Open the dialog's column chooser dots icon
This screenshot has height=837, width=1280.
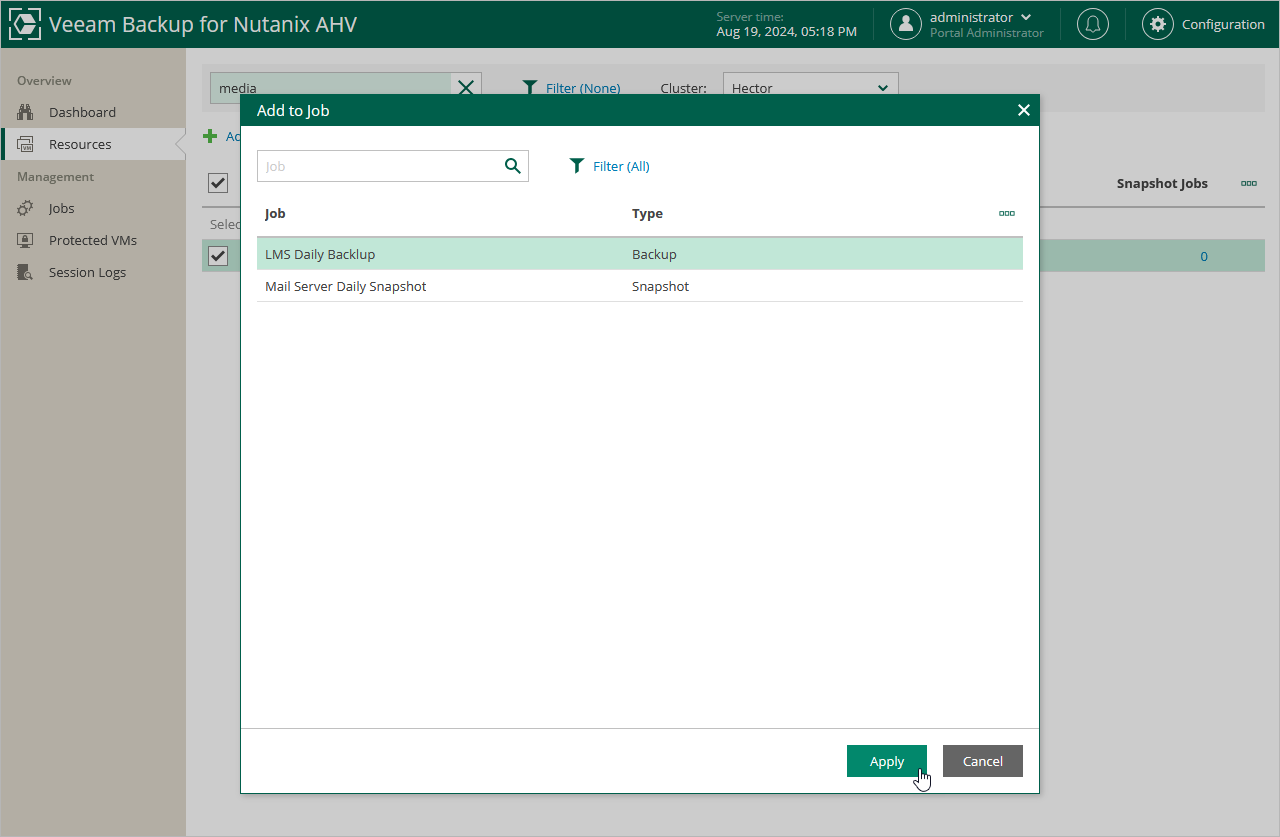tap(1007, 213)
